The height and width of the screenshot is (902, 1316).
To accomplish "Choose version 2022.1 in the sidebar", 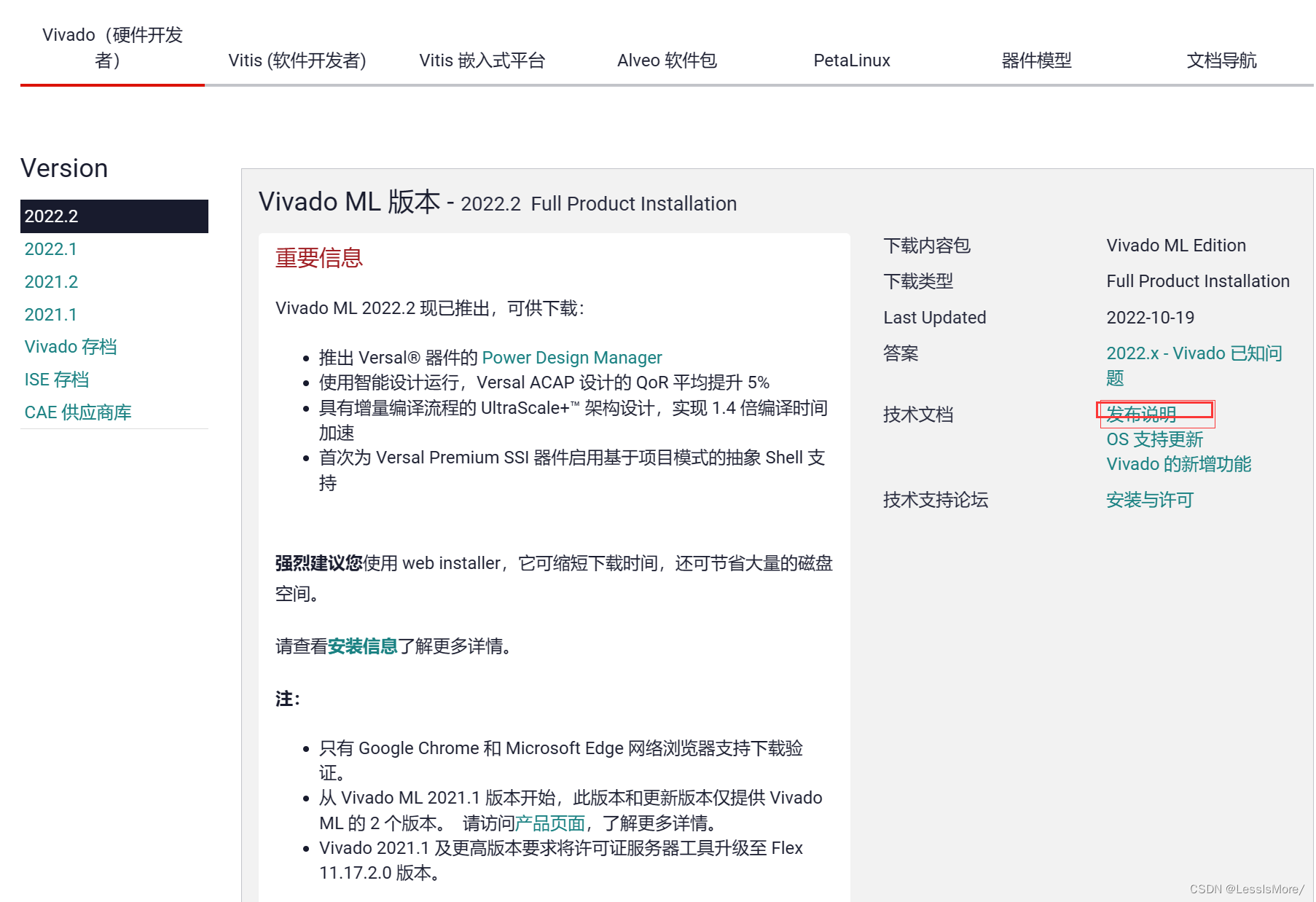I will pos(51,249).
